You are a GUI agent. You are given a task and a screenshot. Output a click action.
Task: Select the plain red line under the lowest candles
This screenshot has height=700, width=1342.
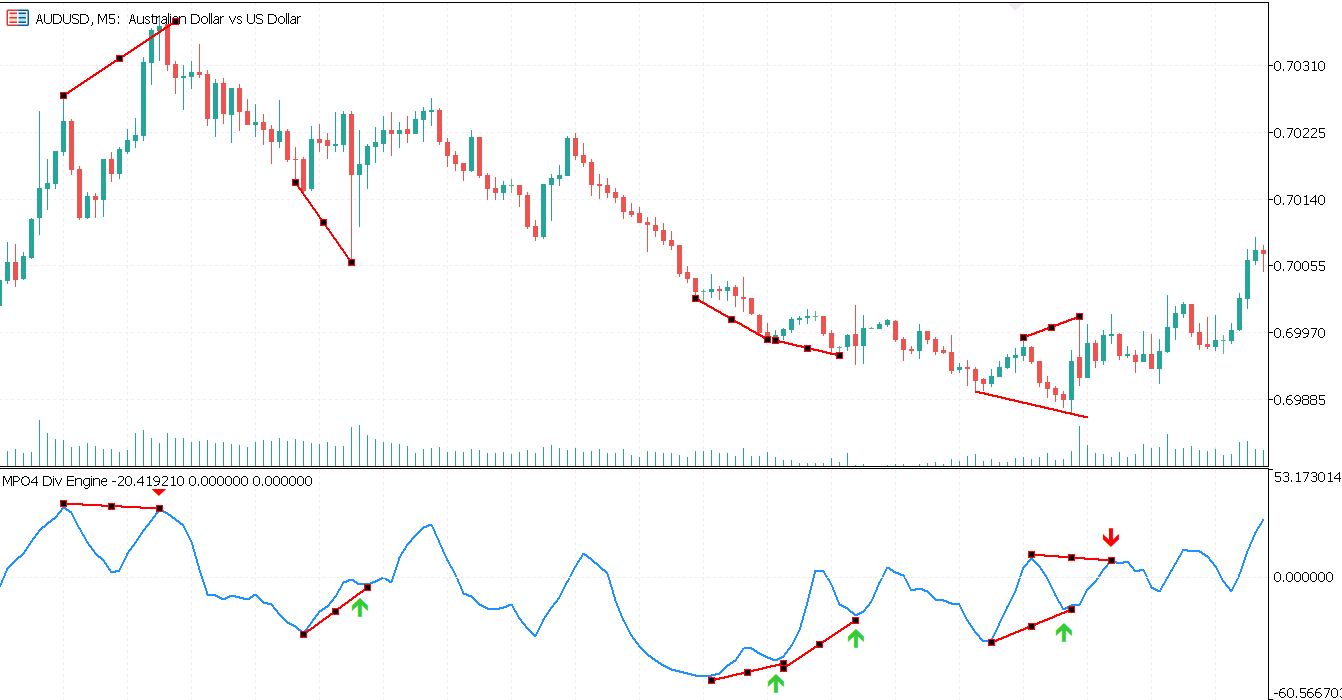(1031, 404)
